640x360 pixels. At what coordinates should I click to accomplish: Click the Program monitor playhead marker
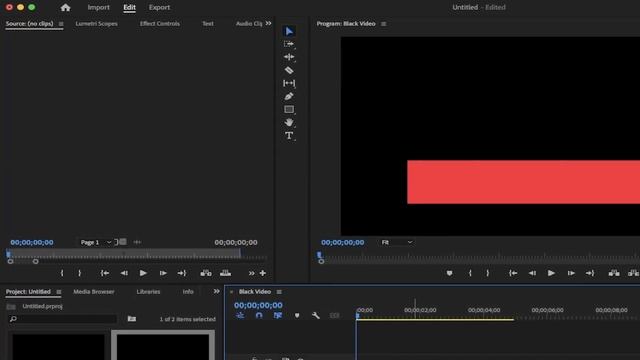[x=319, y=255]
